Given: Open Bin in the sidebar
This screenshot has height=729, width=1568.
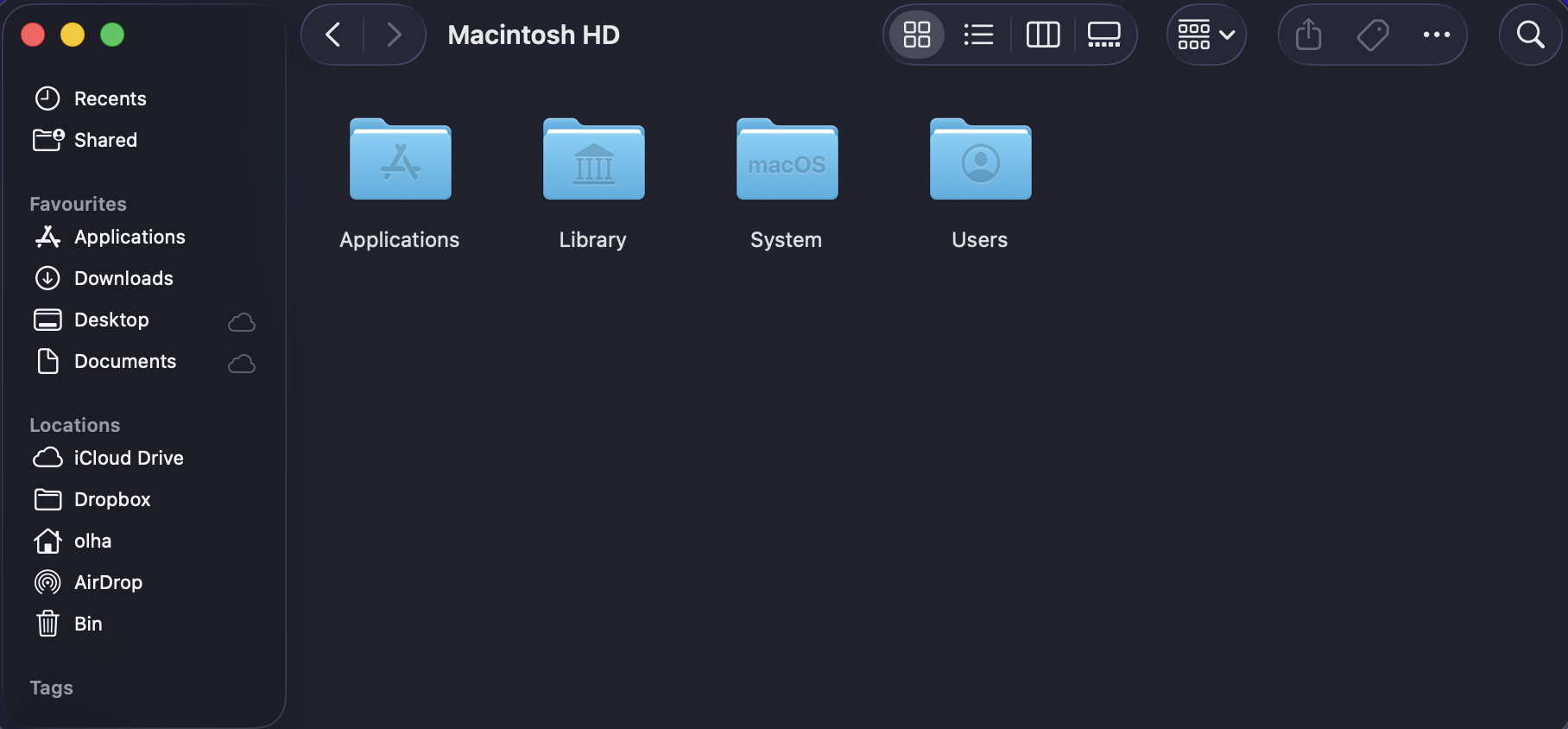Looking at the screenshot, I should tap(143, 624).
